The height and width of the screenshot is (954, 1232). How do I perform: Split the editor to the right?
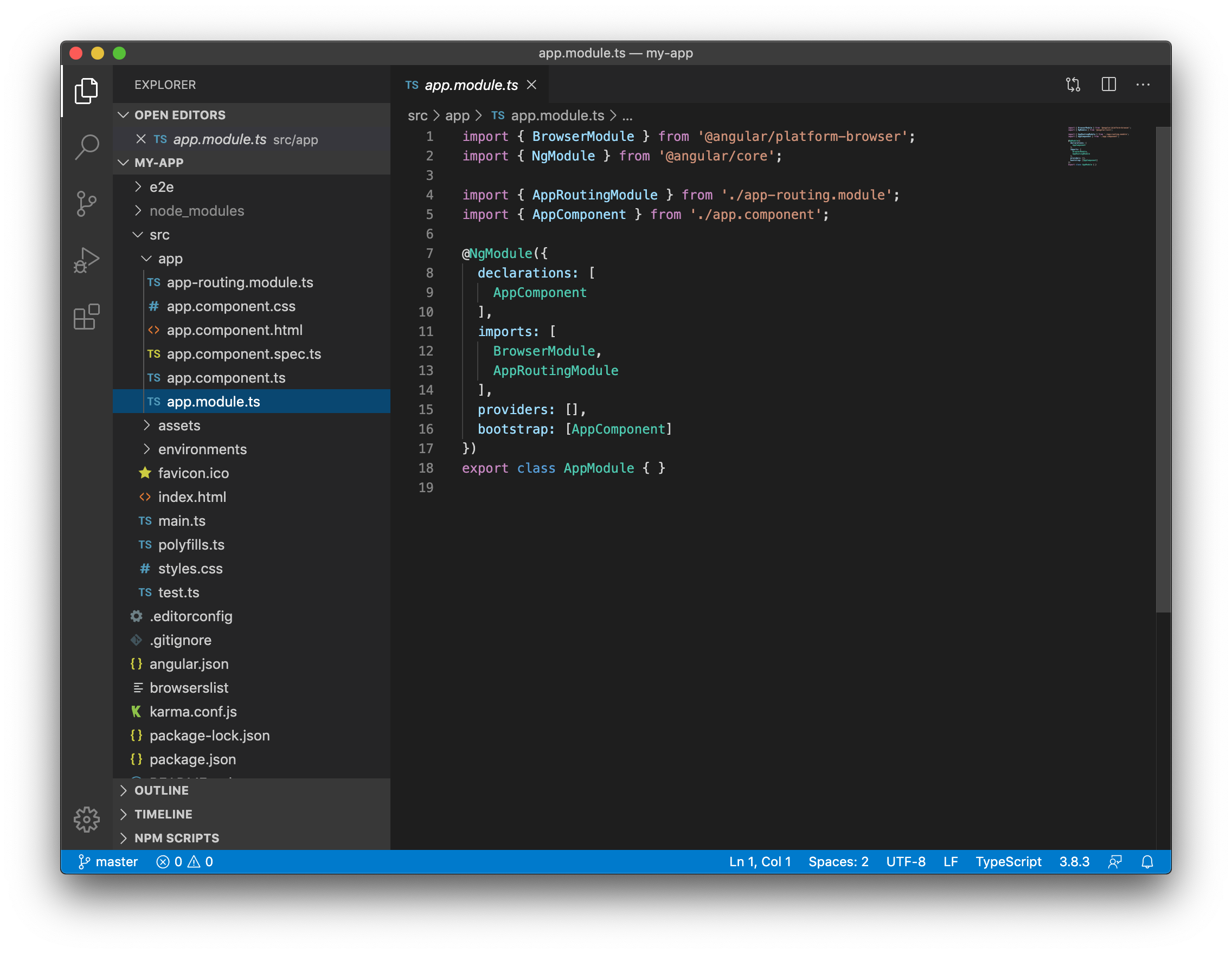pos(1108,85)
